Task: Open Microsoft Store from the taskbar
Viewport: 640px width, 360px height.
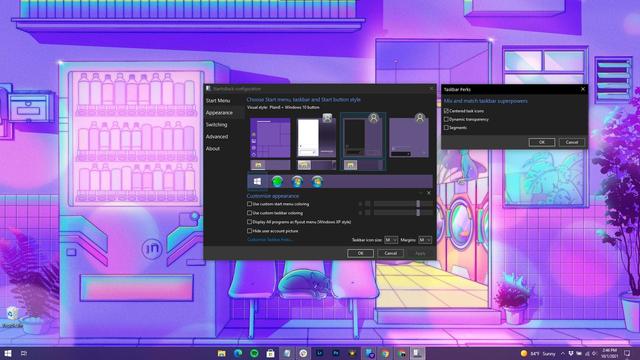Action: [x=270, y=353]
